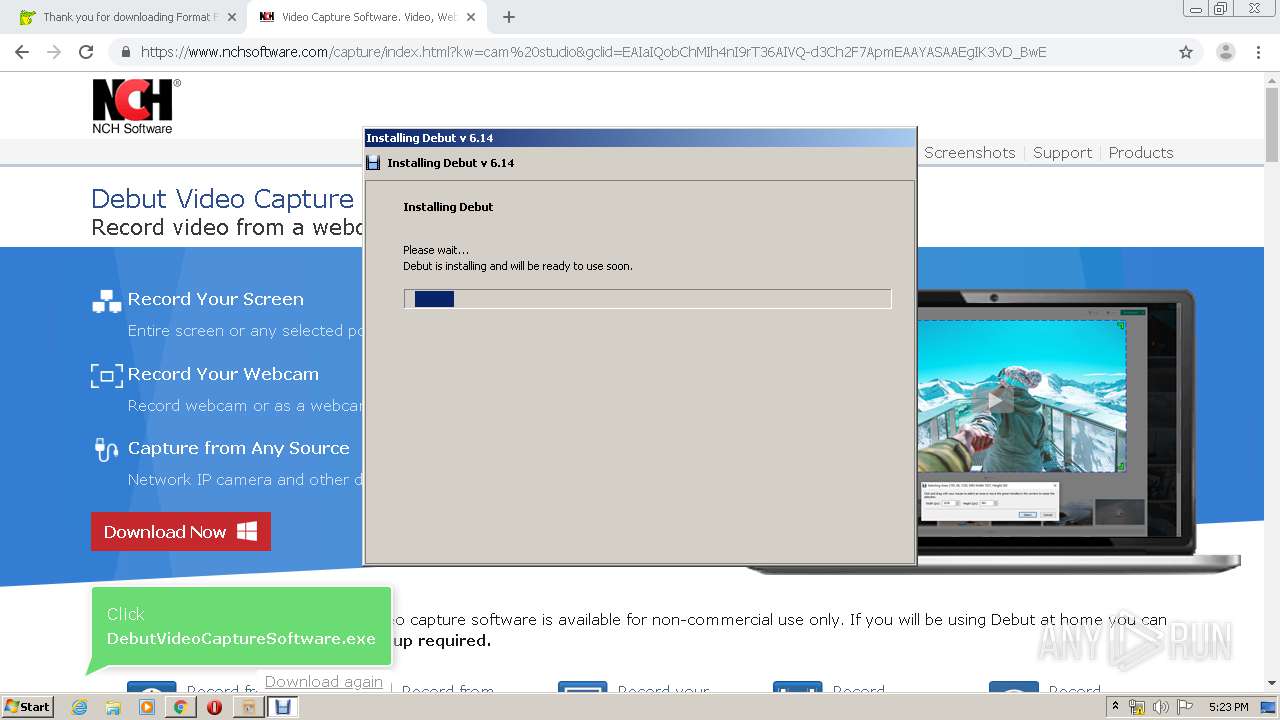This screenshot has width=1280, height=720.
Task: Open the Support page link
Action: point(1062,153)
